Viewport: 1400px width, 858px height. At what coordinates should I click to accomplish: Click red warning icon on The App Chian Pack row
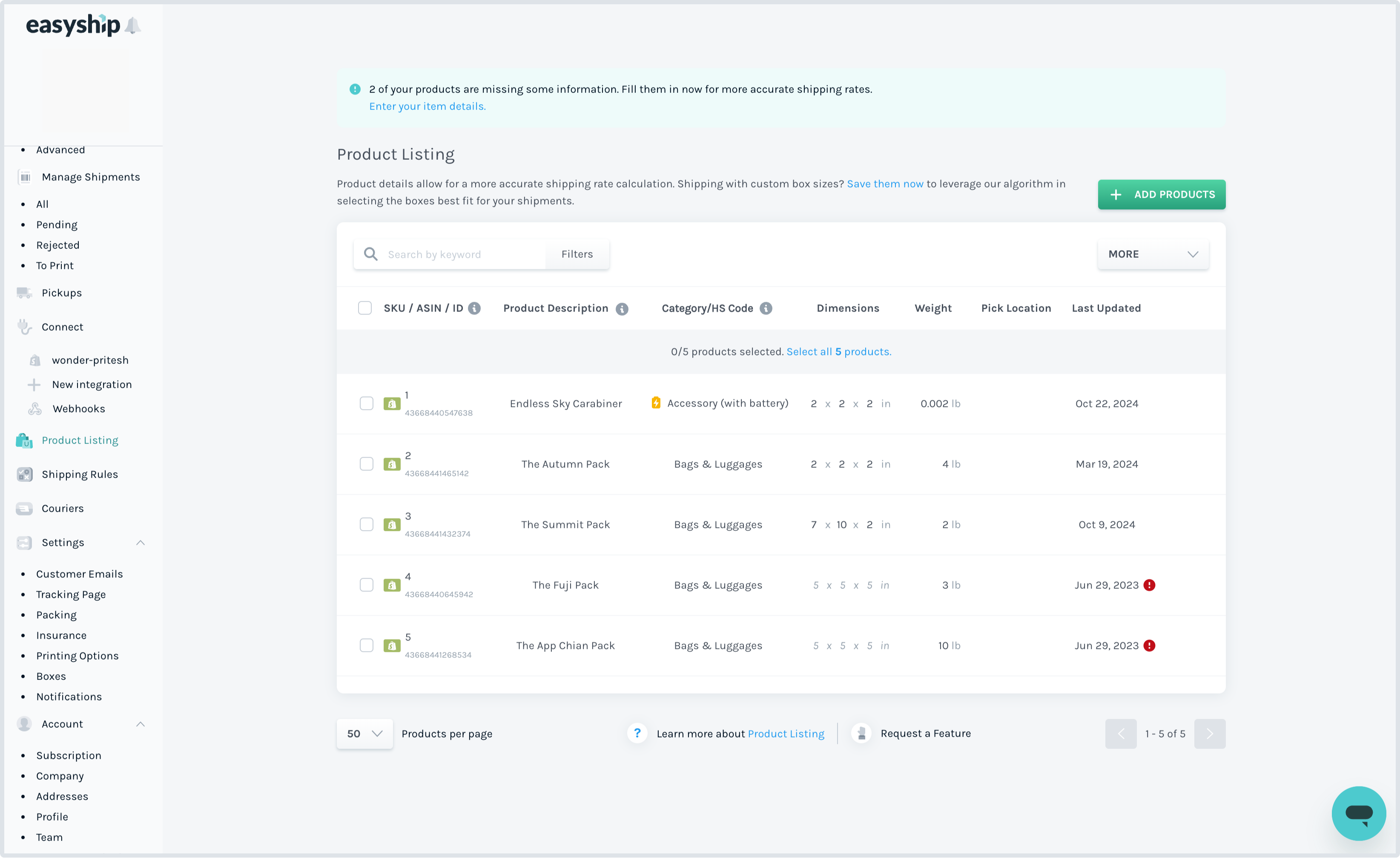coord(1149,645)
